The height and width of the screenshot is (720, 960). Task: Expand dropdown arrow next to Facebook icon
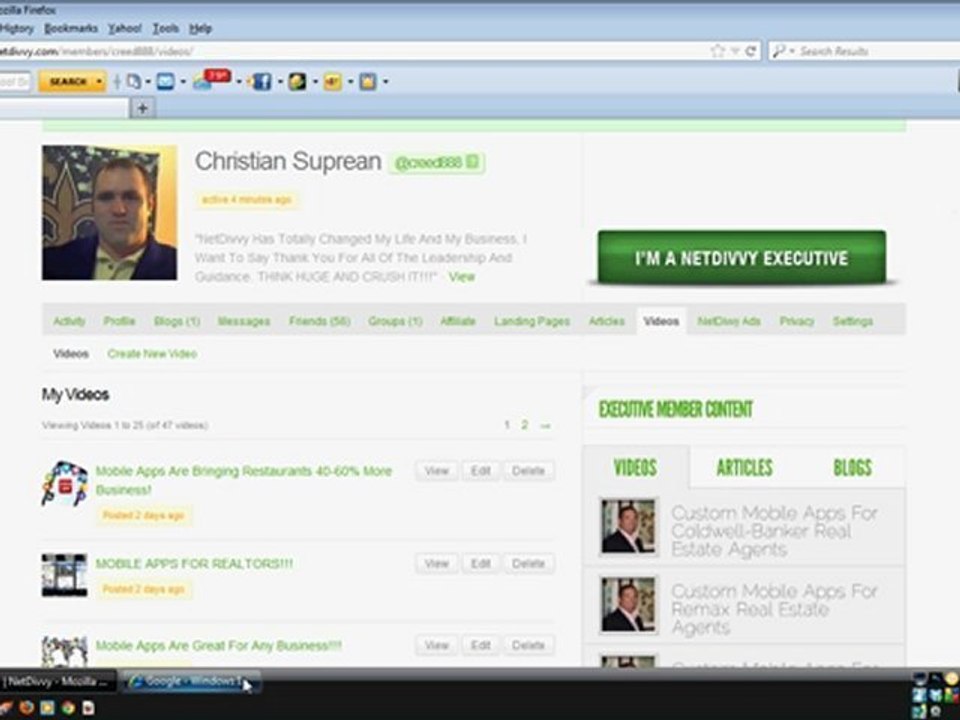pos(279,81)
